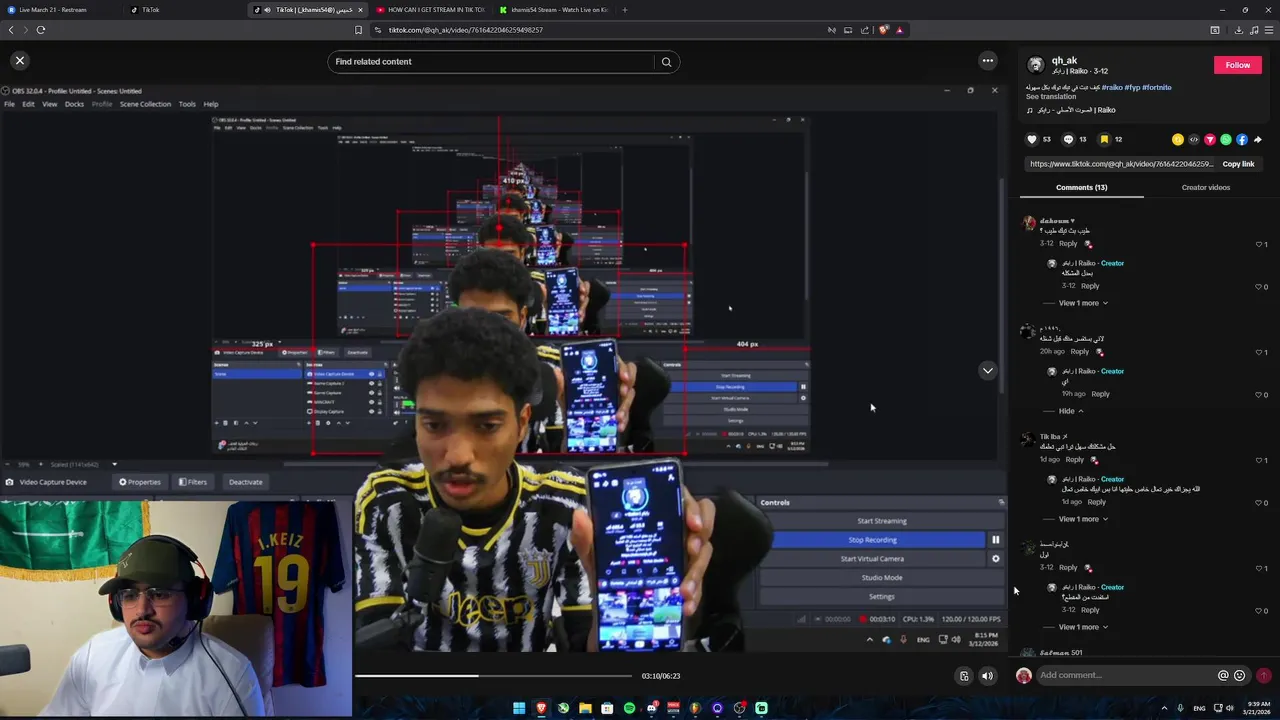Click the Copy link button

tap(1238, 164)
